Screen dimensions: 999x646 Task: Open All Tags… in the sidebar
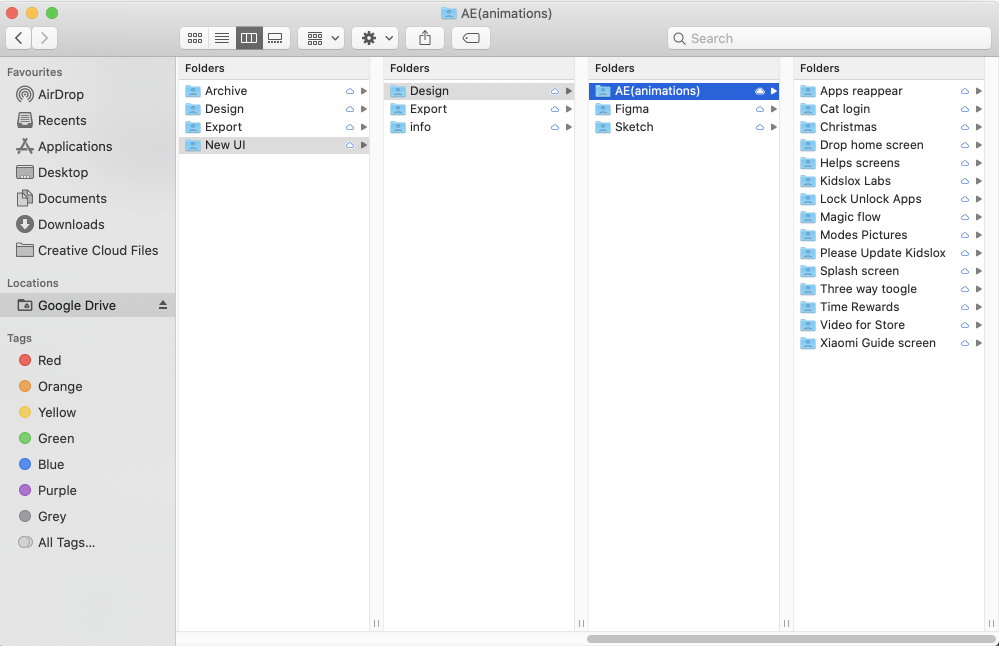point(66,542)
